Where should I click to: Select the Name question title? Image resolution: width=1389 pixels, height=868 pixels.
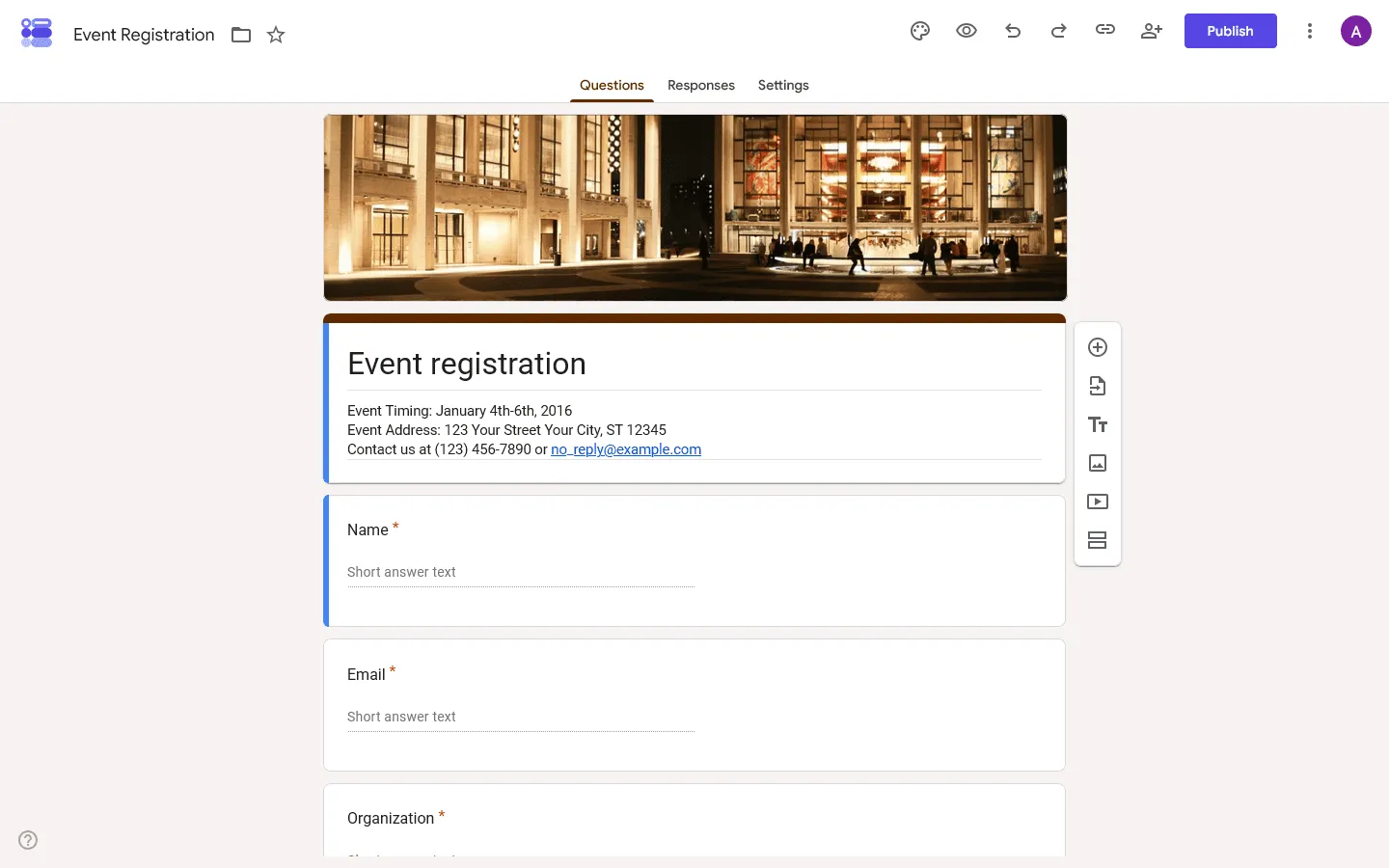click(x=368, y=530)
